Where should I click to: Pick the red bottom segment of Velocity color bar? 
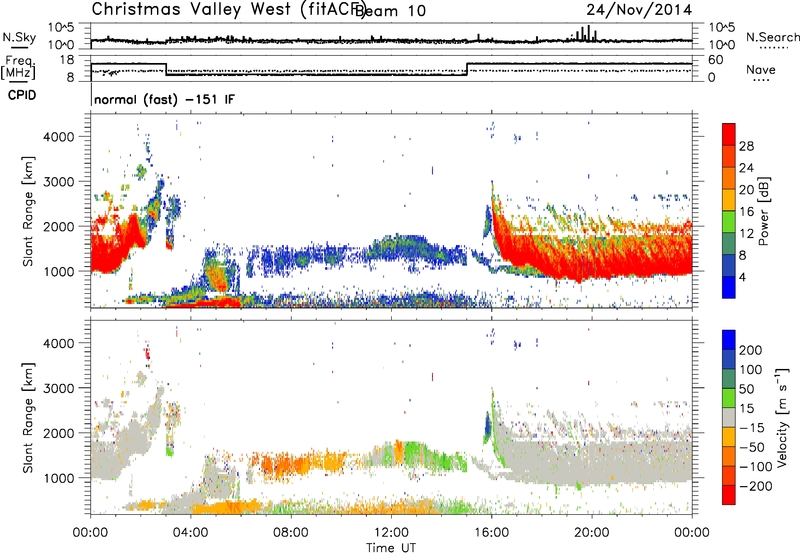point(729,495)
